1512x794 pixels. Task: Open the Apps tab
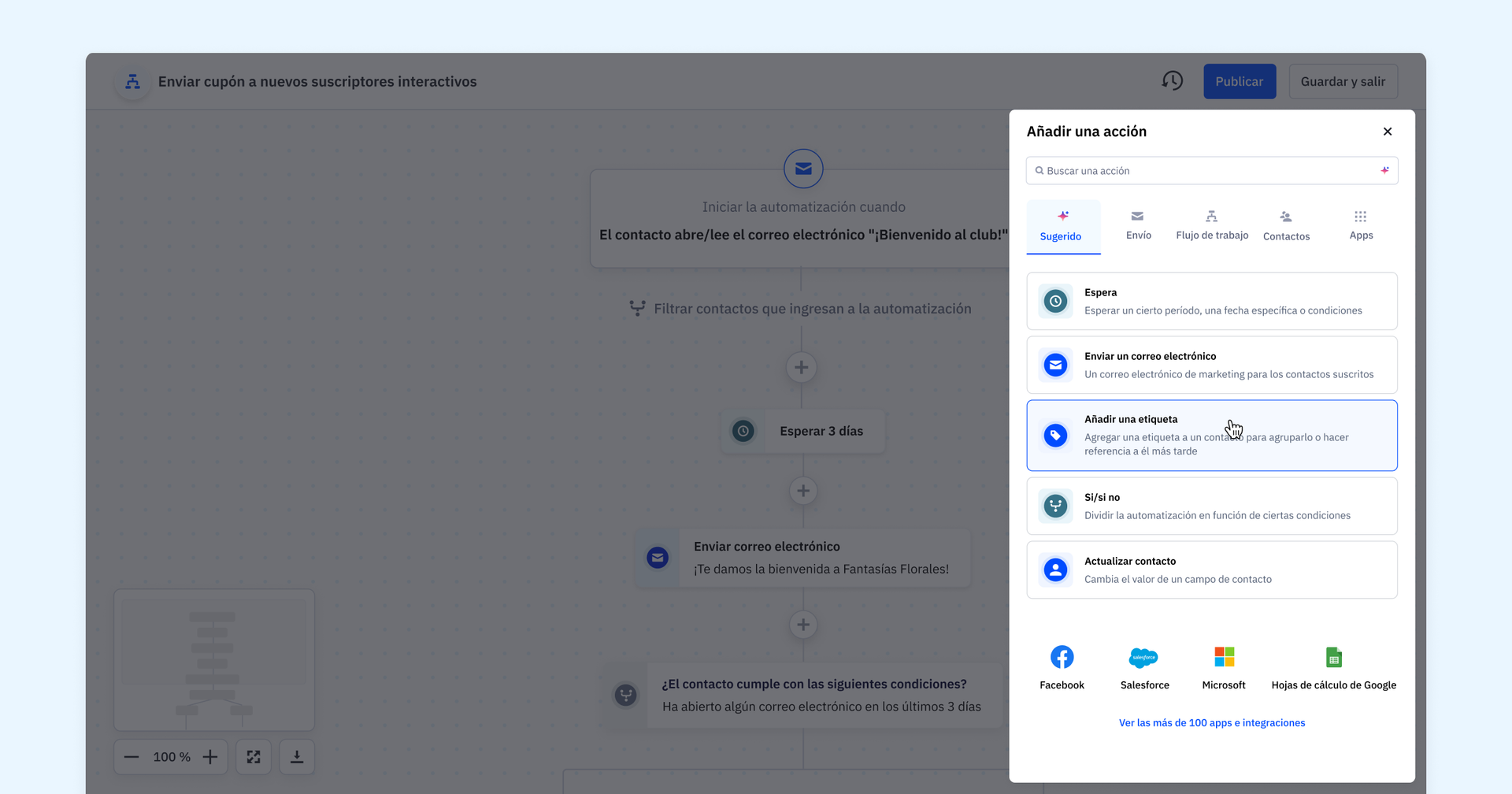click(x=1360, y=225)
